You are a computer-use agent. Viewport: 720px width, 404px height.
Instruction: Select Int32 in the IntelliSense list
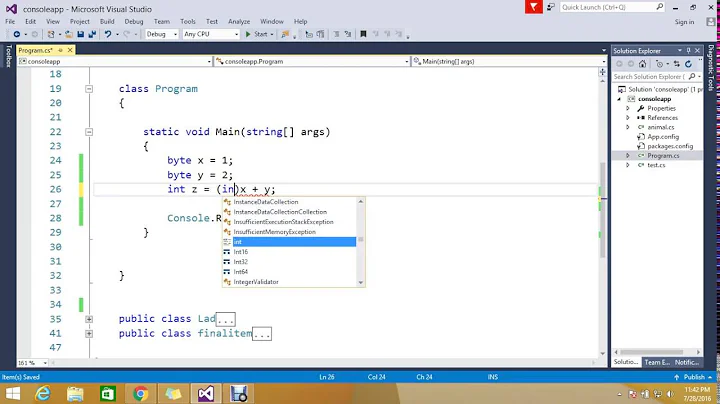click(x=241, y=262)
